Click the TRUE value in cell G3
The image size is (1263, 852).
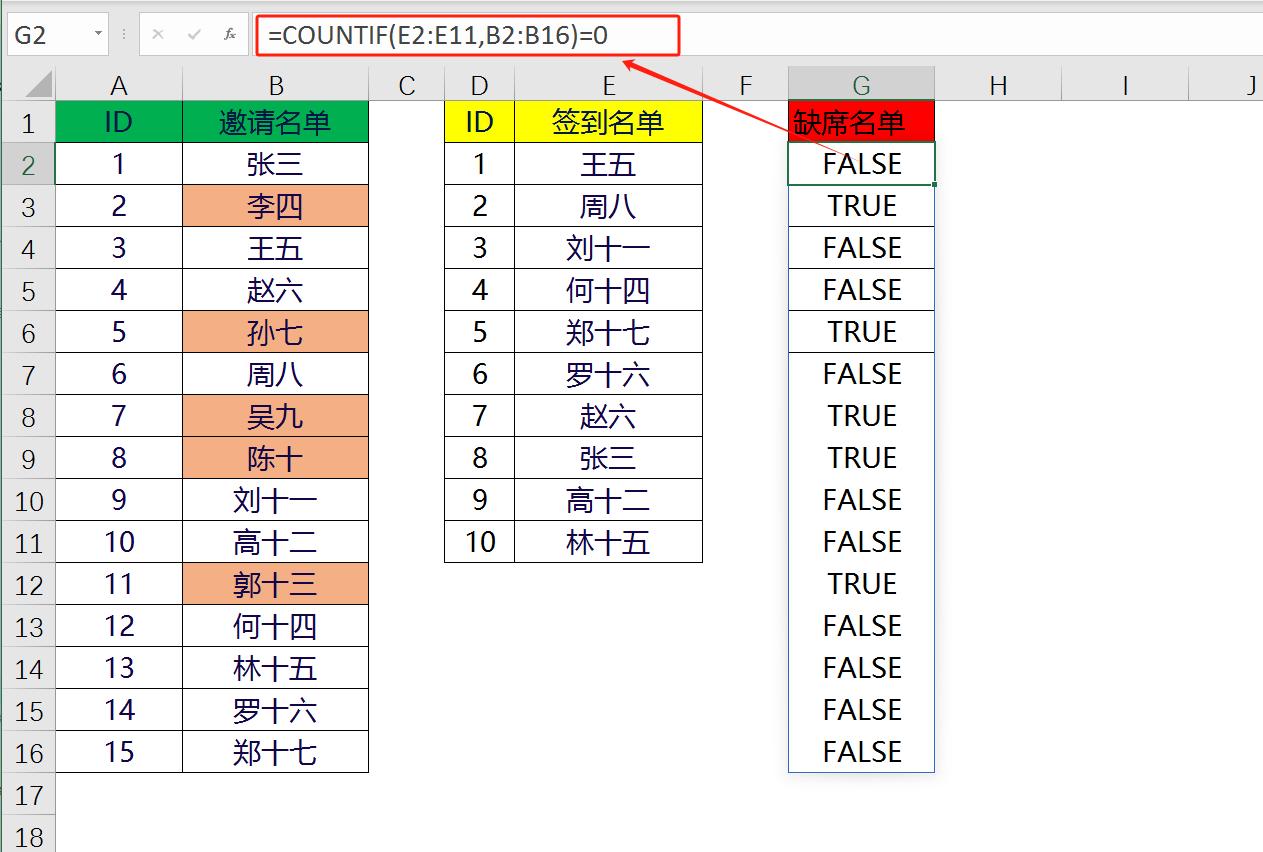click(x=861, y=206)
